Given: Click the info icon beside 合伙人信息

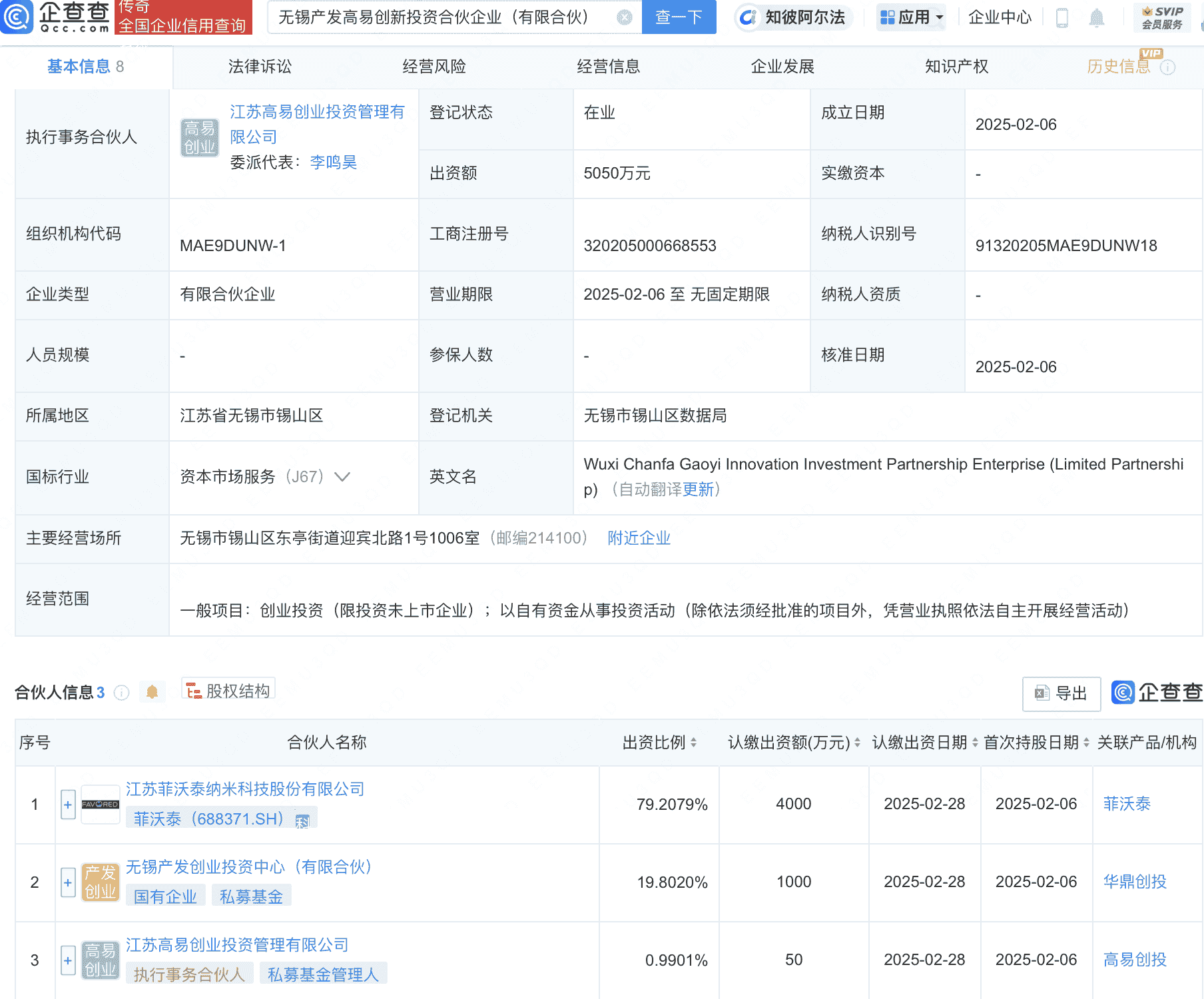Looking at the screenshot, I should [121, 693].
